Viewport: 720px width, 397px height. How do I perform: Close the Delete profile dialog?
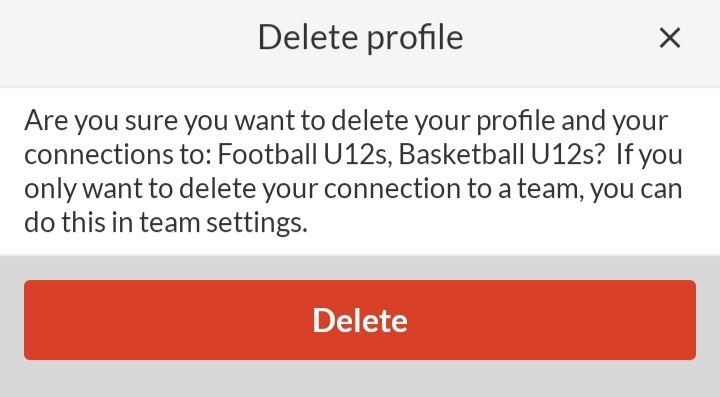pyautogui.click(x=669, y=38)
